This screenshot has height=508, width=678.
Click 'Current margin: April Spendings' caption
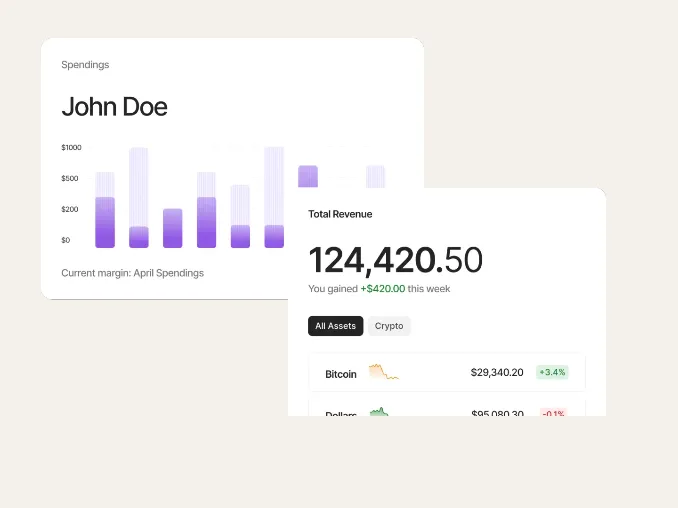coord(132,273)
